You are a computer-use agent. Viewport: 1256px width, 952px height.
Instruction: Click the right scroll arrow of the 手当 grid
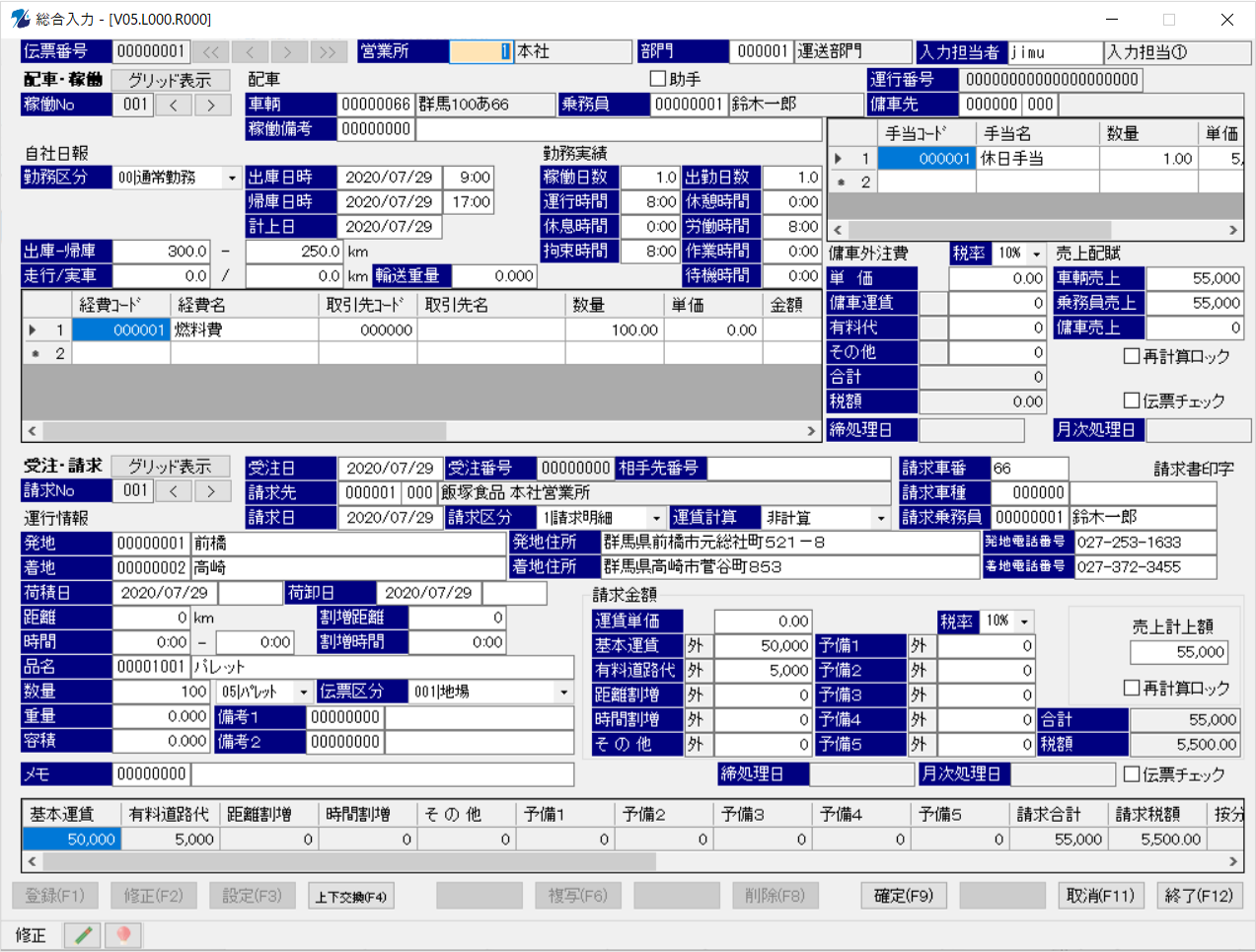tap(1233, 230)
